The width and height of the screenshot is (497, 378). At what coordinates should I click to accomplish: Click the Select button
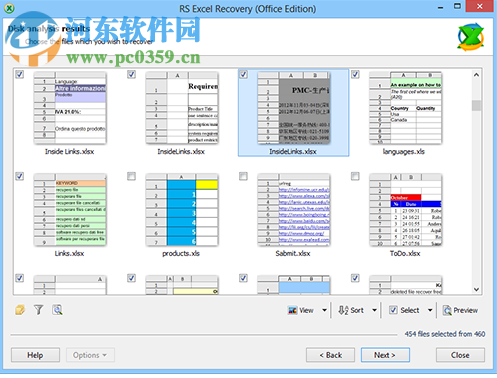[405, 310]
